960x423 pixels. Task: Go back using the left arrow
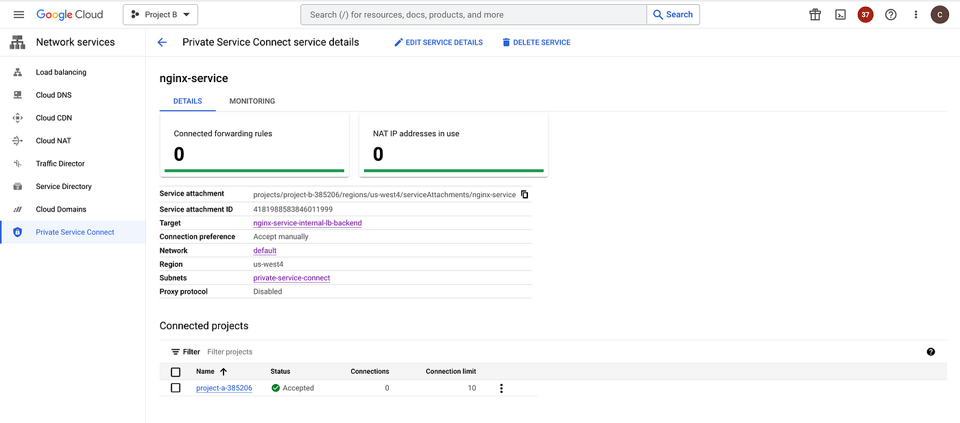162,42
